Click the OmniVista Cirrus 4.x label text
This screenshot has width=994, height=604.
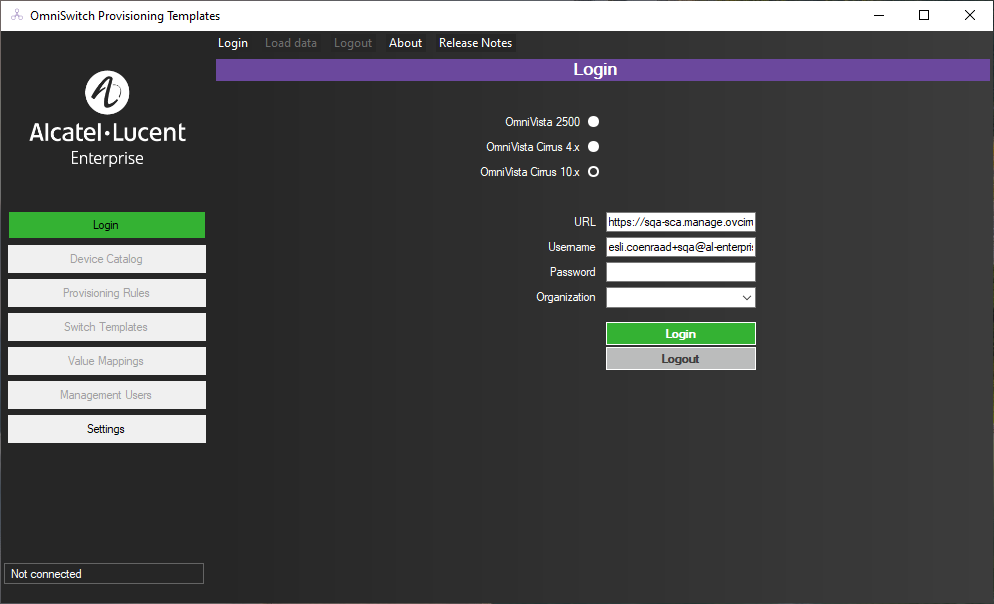click(x=532, y=146)
